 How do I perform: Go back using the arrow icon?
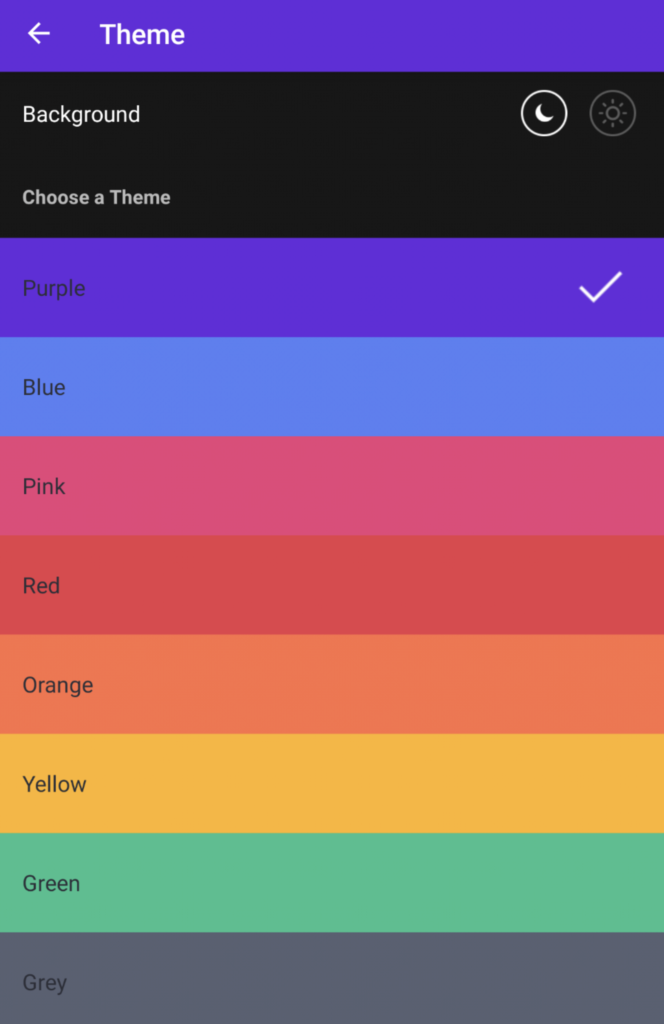39,33
